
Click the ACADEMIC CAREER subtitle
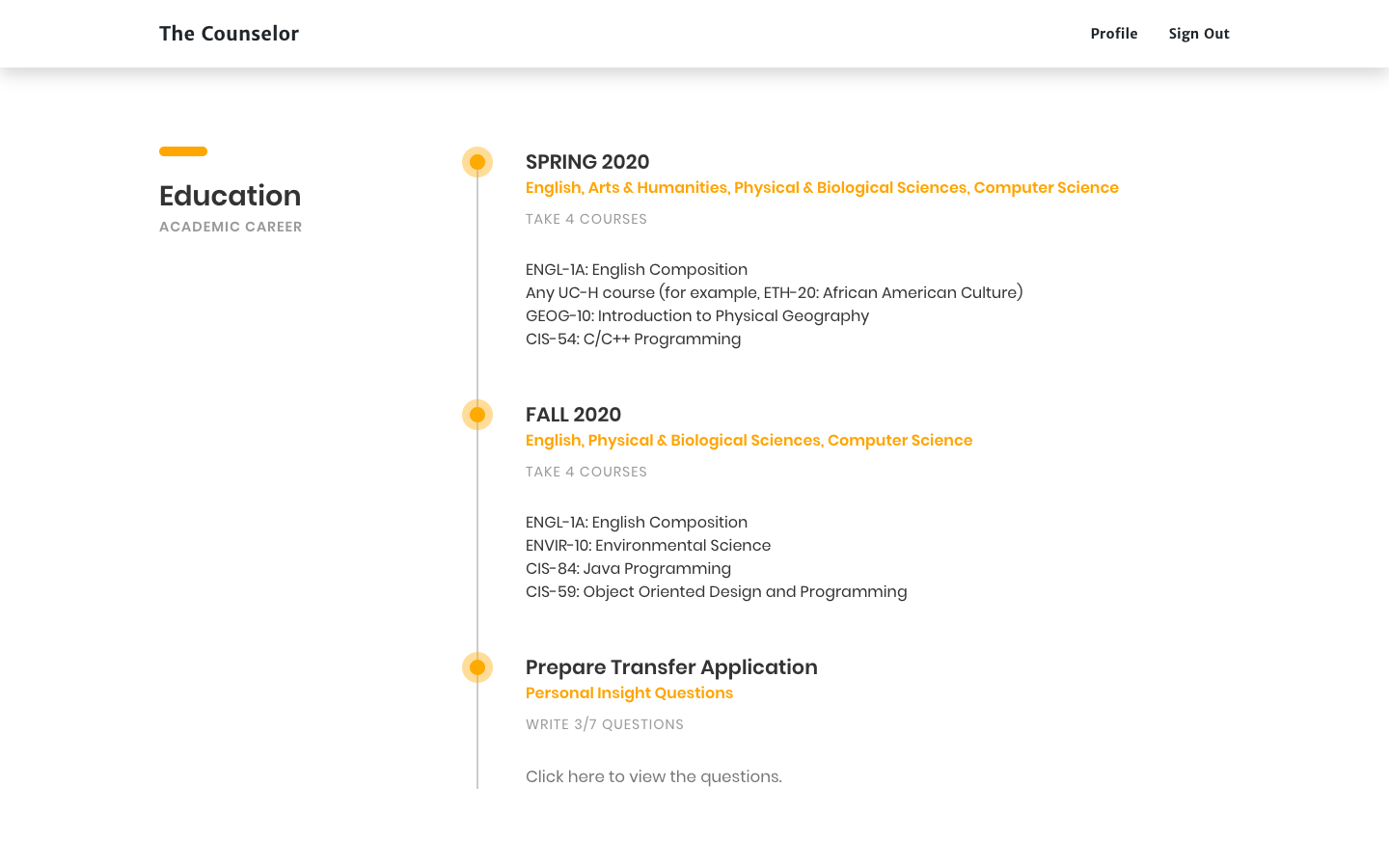tap(231, 227)
